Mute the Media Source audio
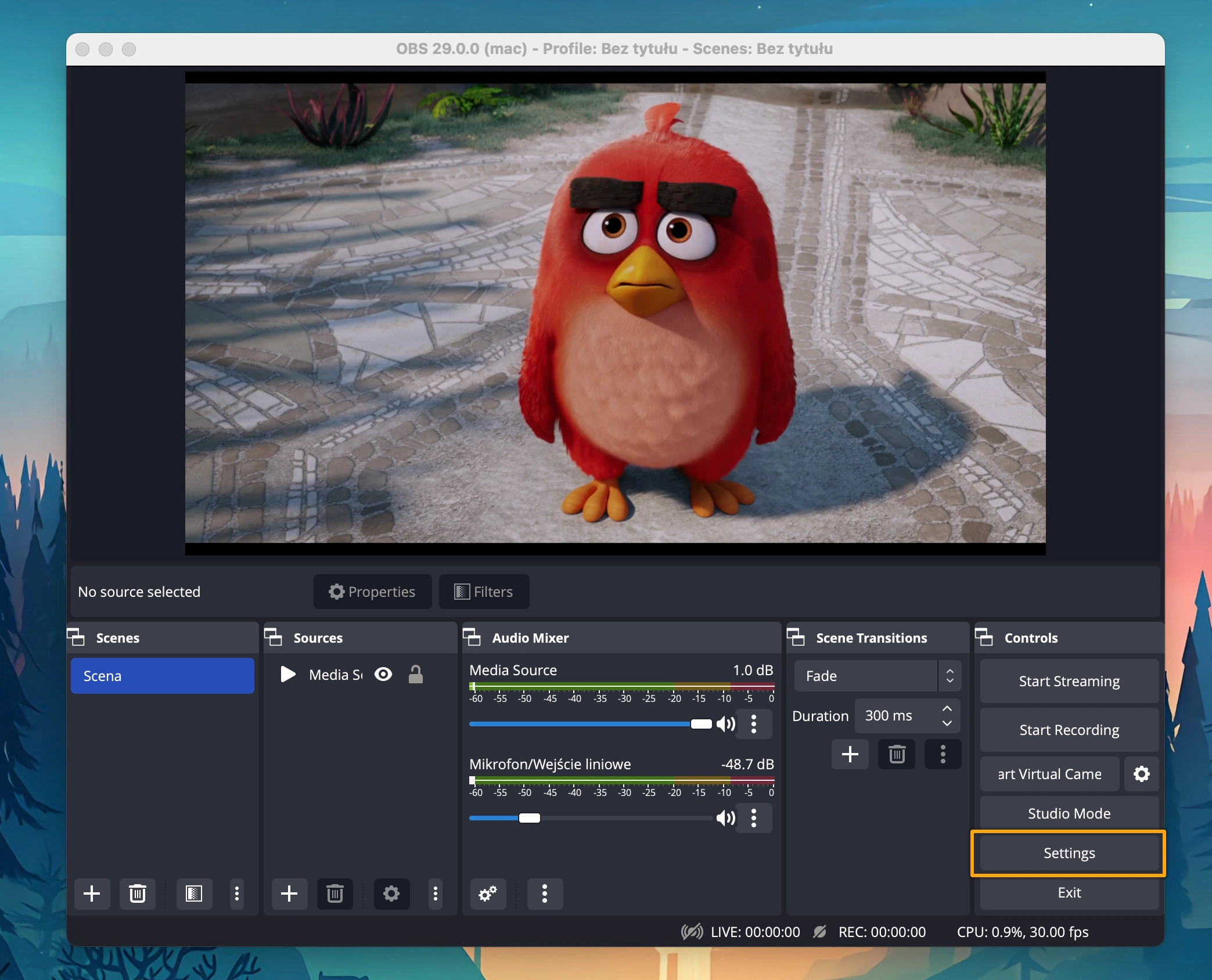The width and height of the screenshot is (1212, 980). 725,724
